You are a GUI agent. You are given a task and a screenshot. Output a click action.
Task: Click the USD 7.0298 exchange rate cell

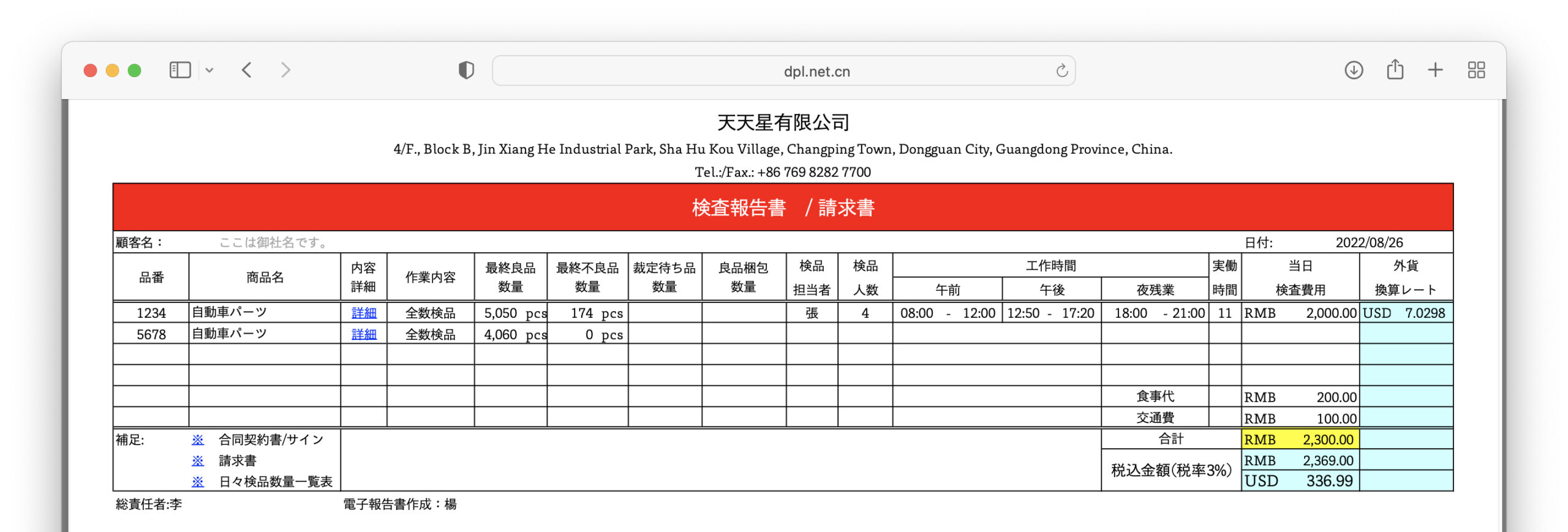[1405, 313]
